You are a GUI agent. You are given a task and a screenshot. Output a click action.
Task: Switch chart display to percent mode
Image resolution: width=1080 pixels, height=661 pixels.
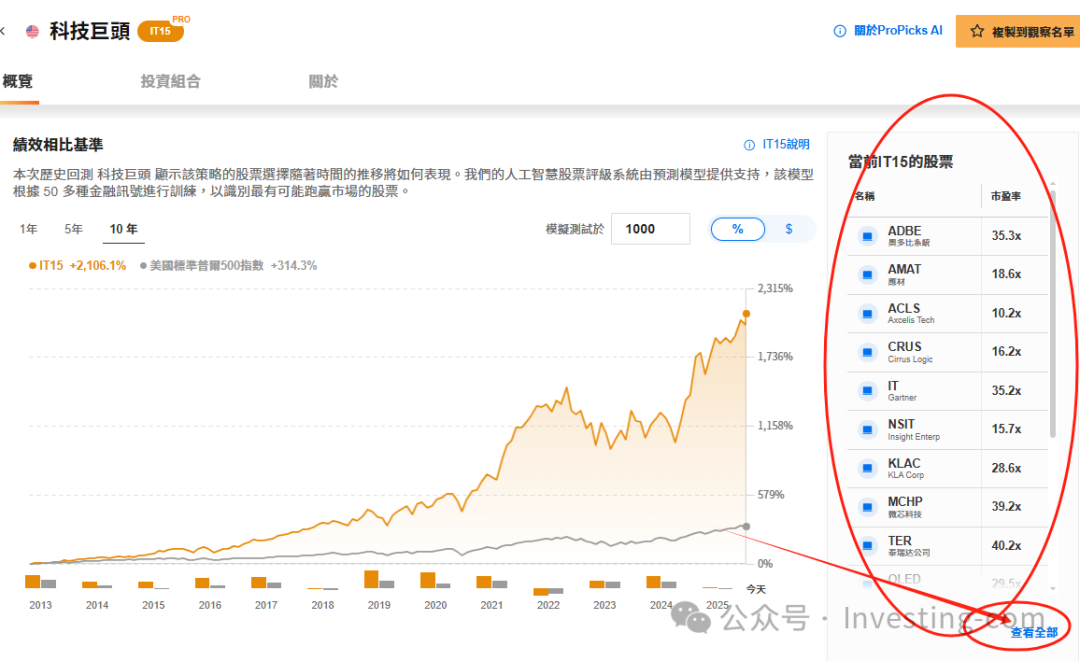tap(738, 229)
